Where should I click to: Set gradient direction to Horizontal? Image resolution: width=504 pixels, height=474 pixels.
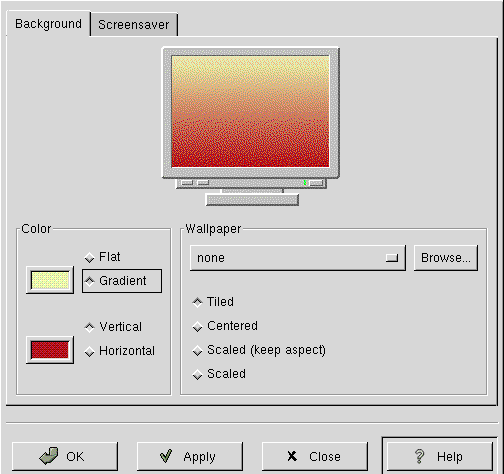click(x=120, y=351)
